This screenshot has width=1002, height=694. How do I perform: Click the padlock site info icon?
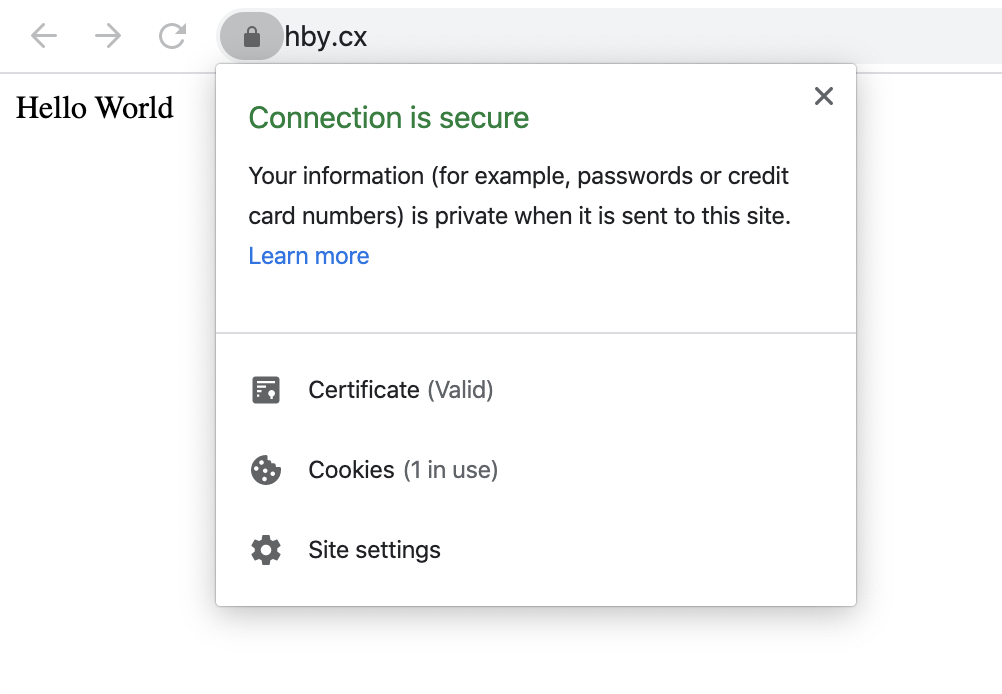point(252,36)
